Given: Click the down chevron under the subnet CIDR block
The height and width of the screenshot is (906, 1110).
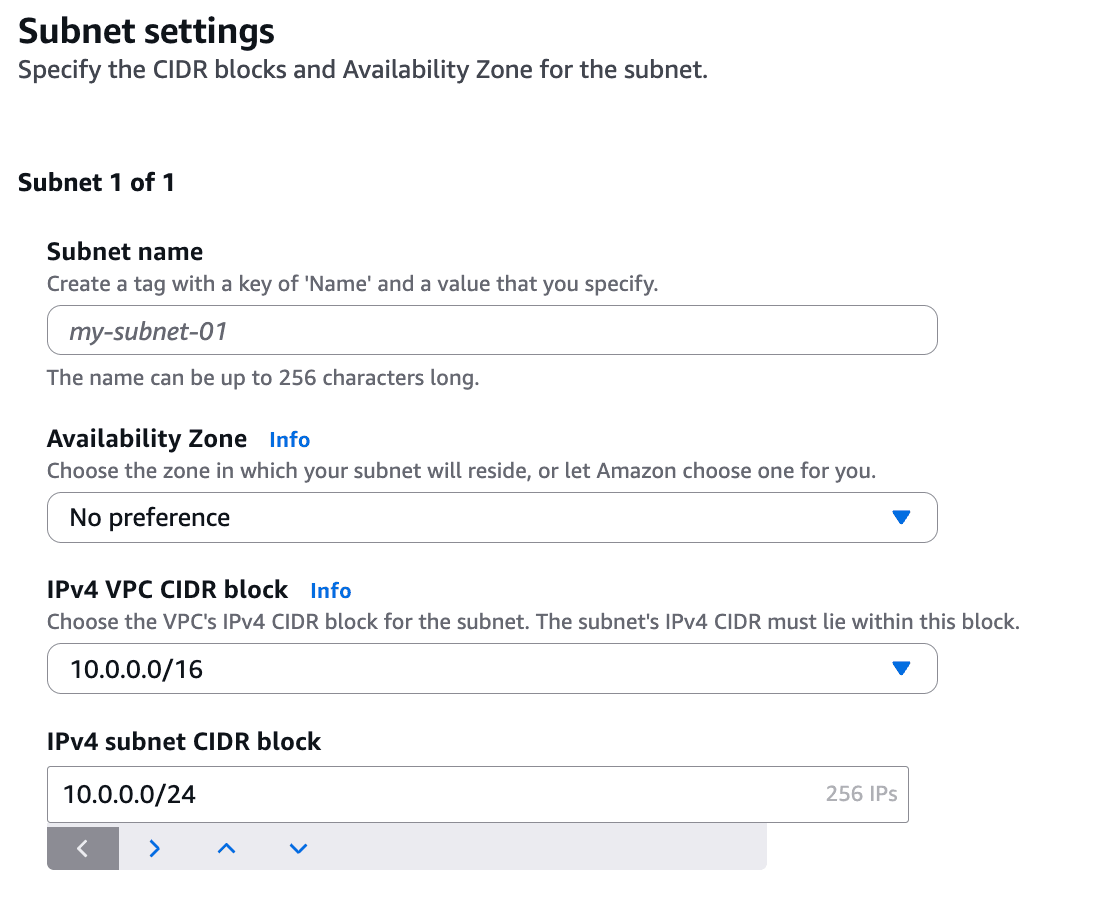Looking at the screenshot, I should click(x=299, y=848).
